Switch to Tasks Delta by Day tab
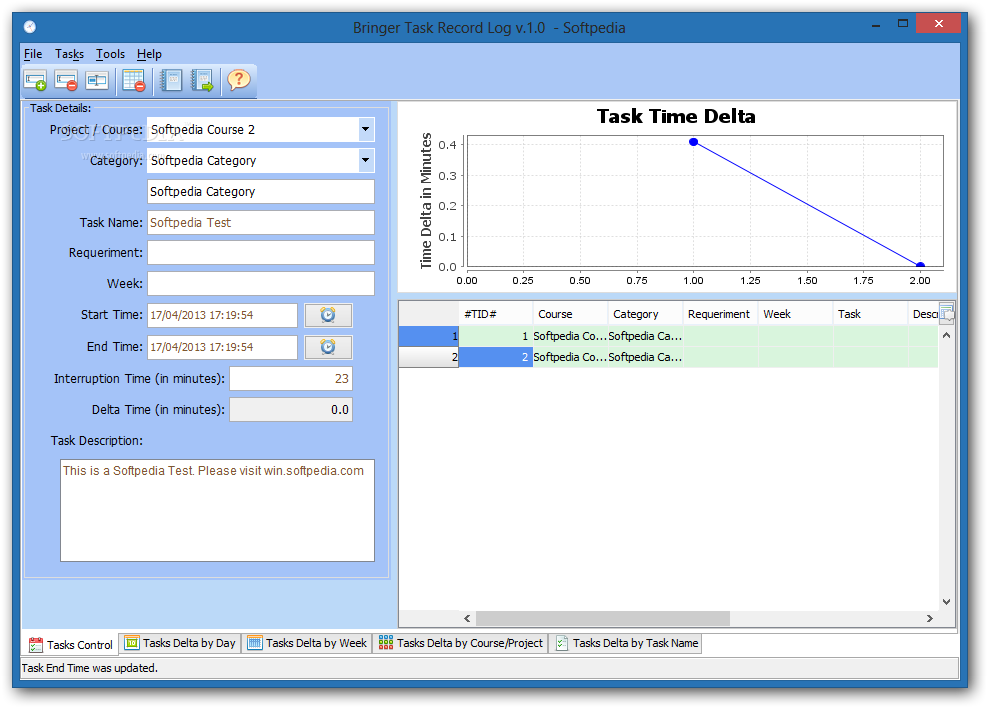 [180, 643]
